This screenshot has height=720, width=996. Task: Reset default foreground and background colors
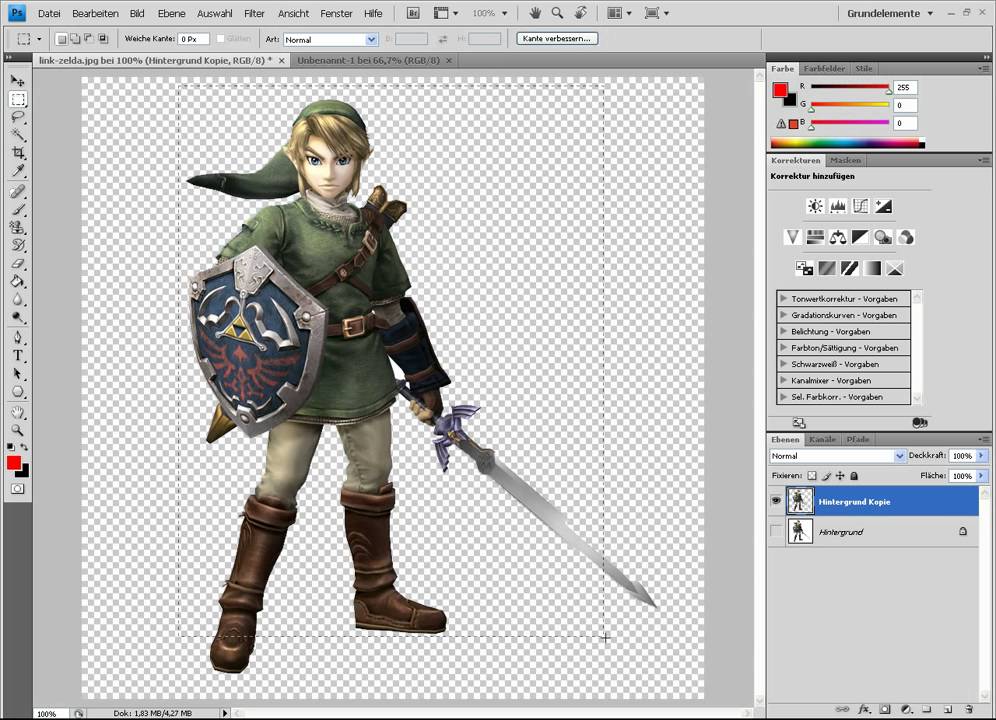(x=11, y=447)
